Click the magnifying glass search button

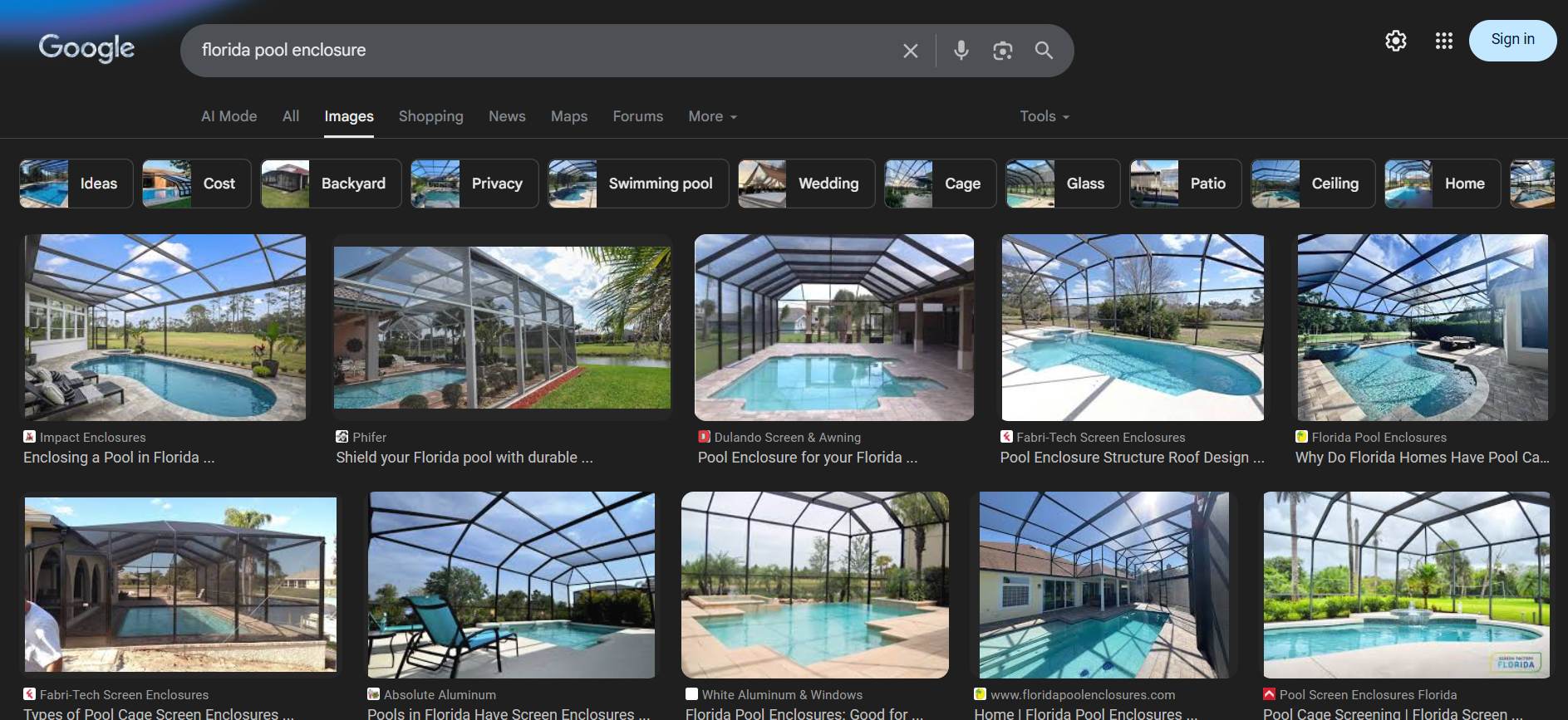(1044, 51)
